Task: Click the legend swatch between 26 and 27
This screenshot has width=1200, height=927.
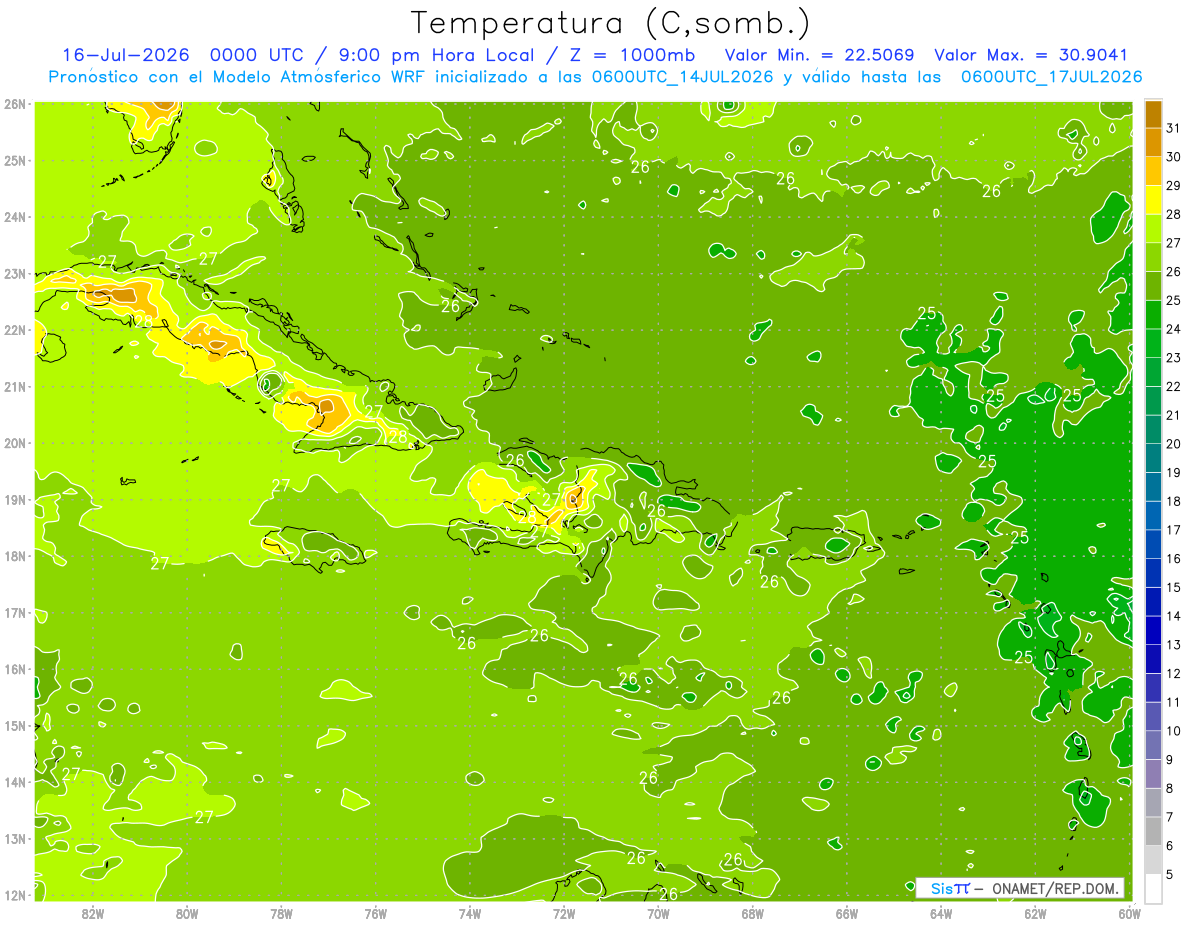Action: click(1153, 257)
